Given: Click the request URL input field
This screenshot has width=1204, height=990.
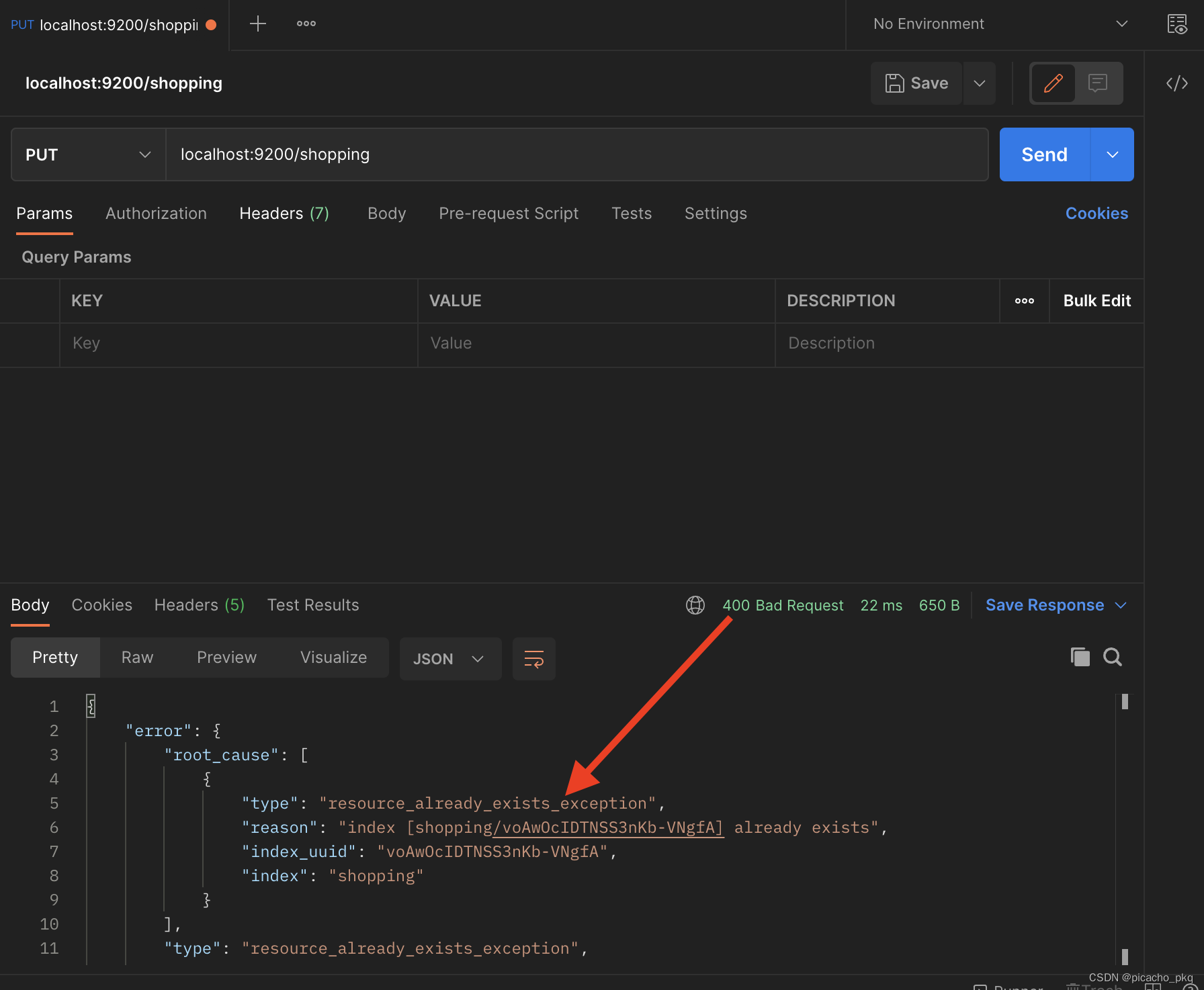Looking at the screenshot, I should (x=576, y=155).
